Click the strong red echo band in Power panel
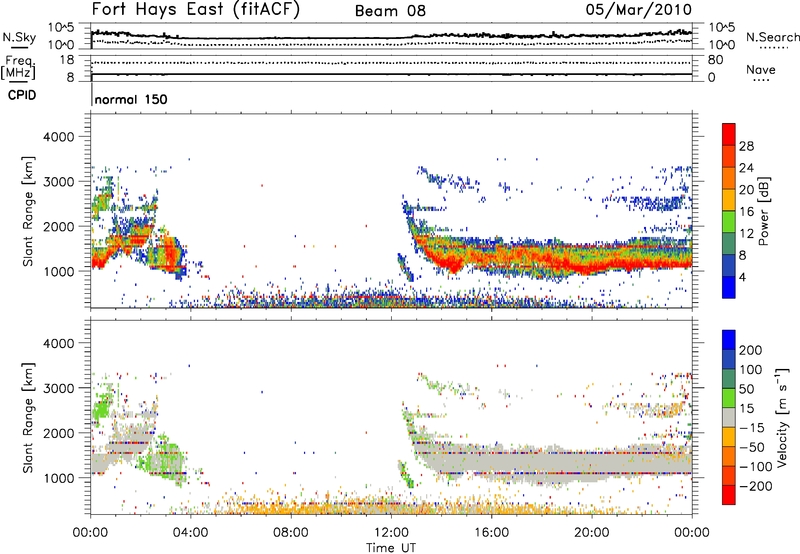The height and width of the screenshot is (554, 800). 554,259
